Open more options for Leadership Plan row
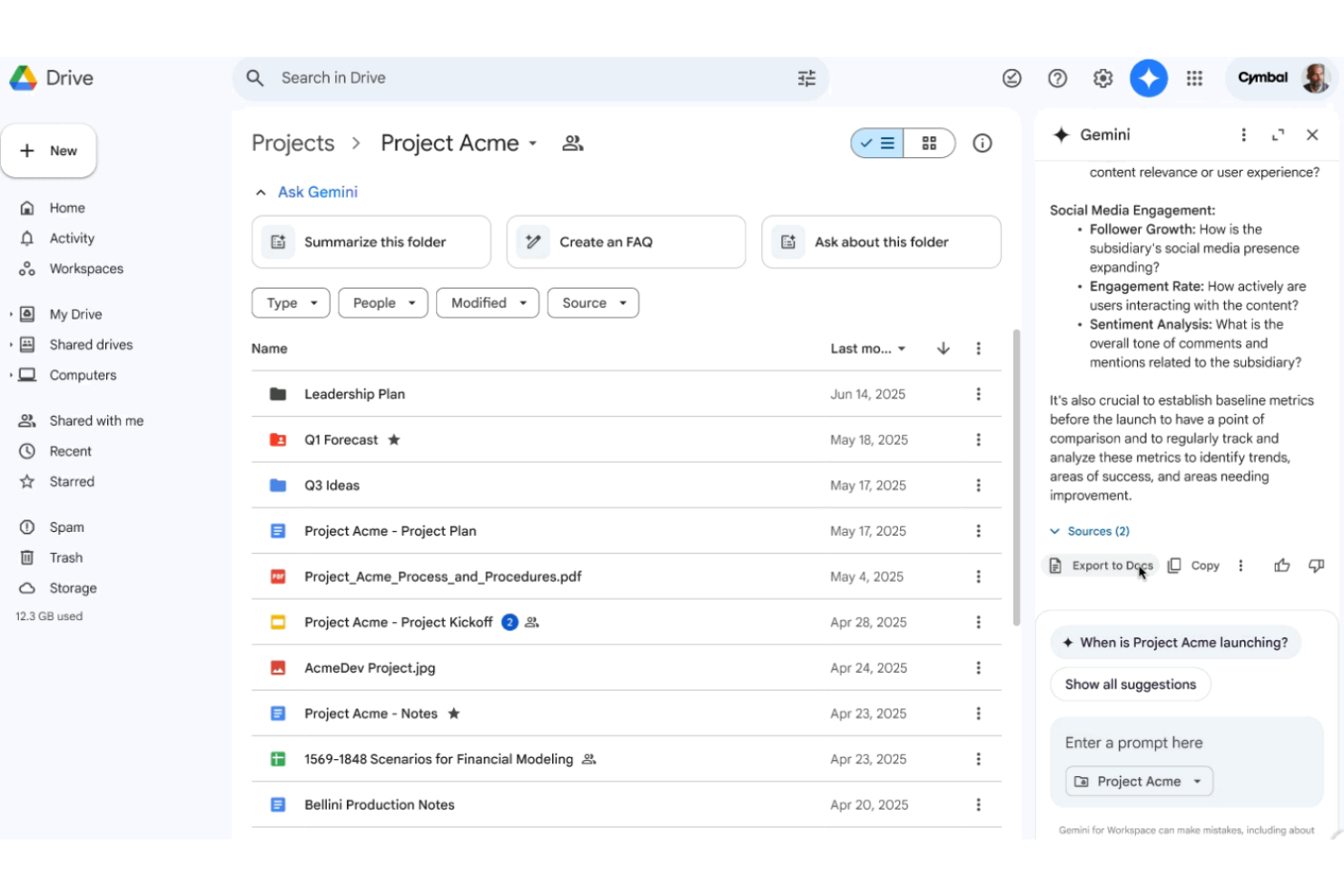The height and width of the screenshot is (896, 1344). pos(978,393)
